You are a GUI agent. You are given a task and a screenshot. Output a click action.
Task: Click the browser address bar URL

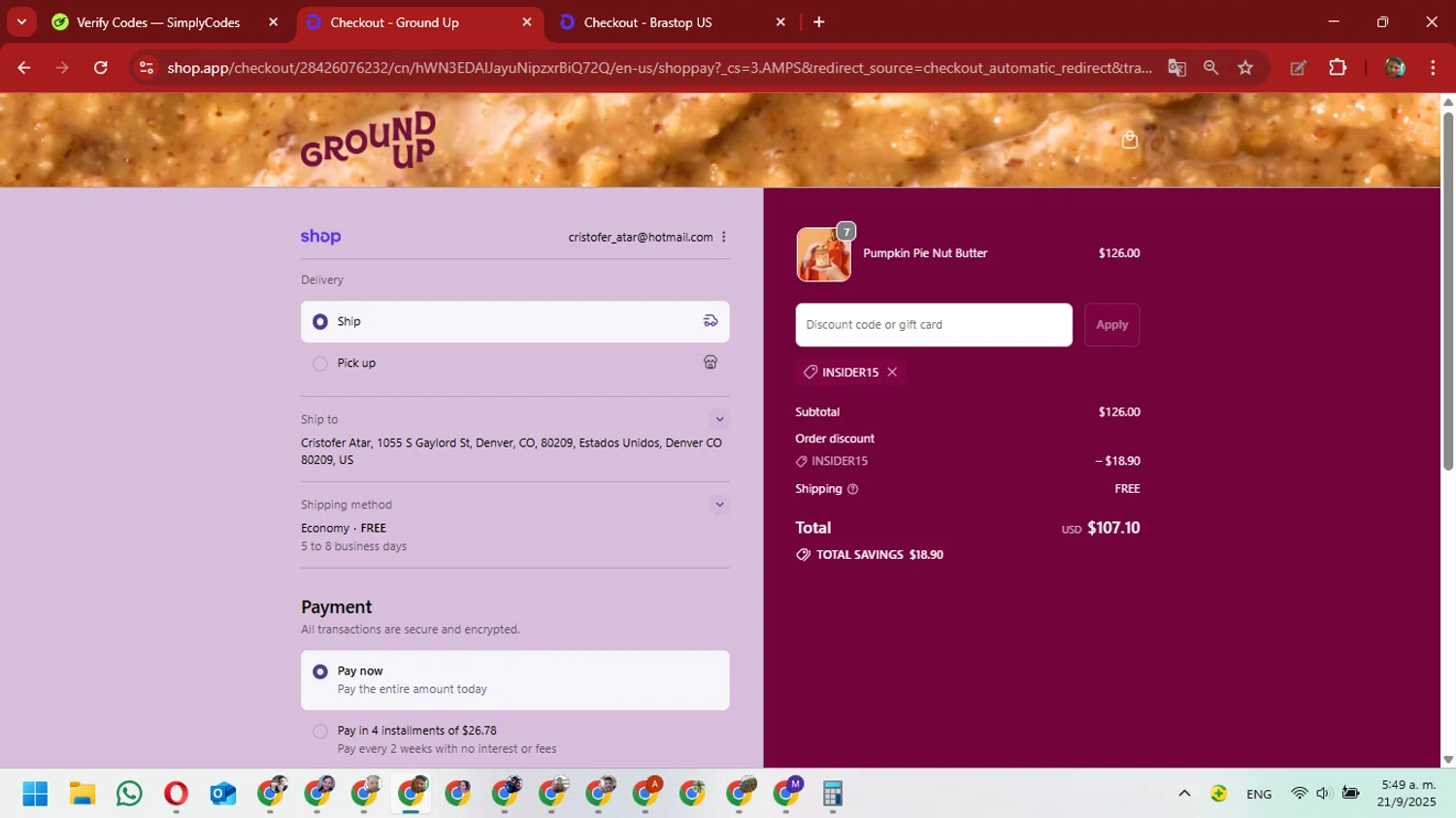[x=659, y=68]
